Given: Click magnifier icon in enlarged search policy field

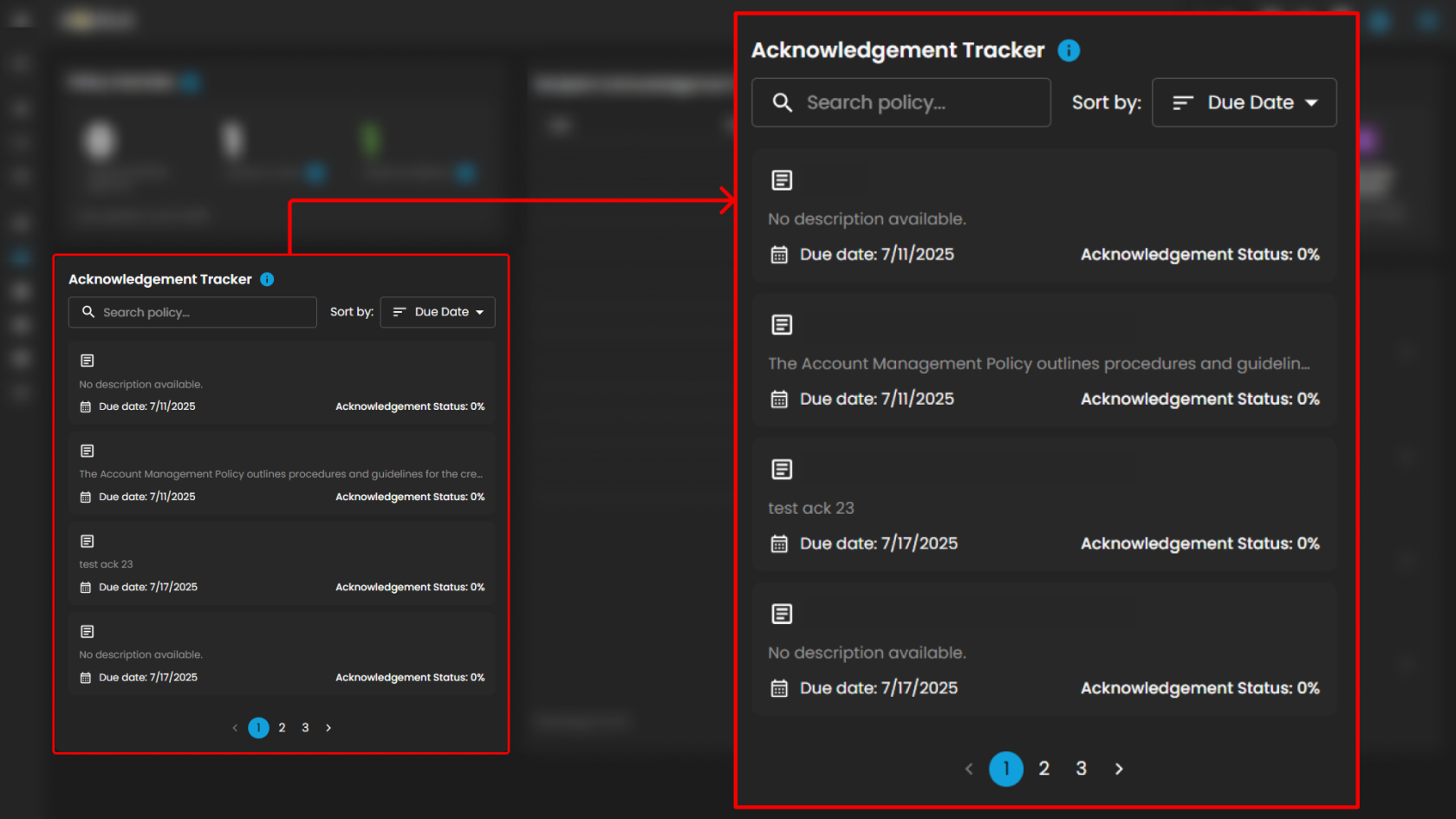Looking at the screenshot, I should [782, 103].
